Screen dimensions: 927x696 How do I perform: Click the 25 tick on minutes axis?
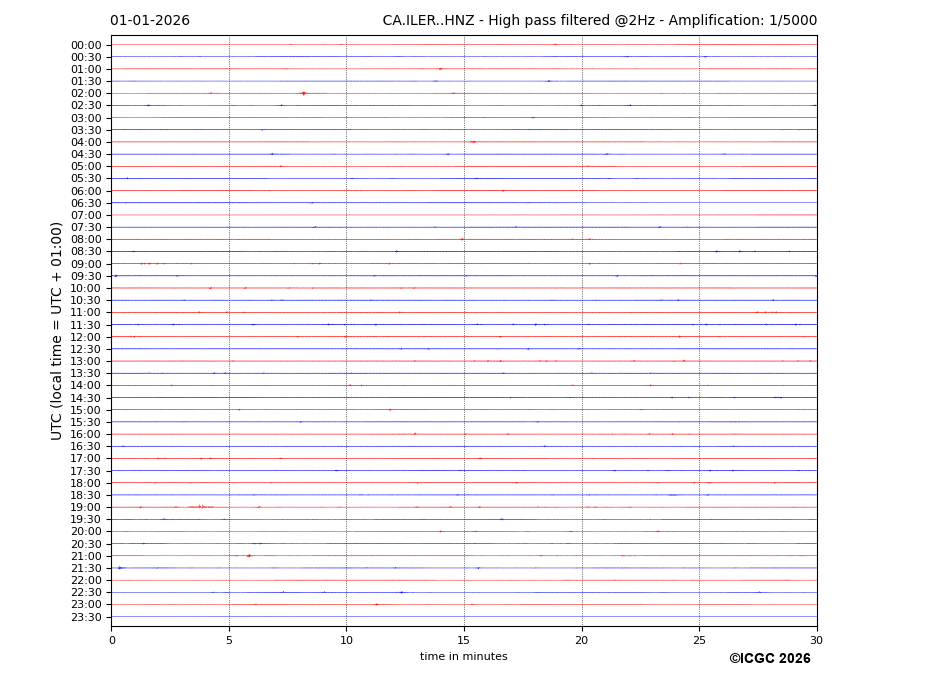click(x=699, y=640)
